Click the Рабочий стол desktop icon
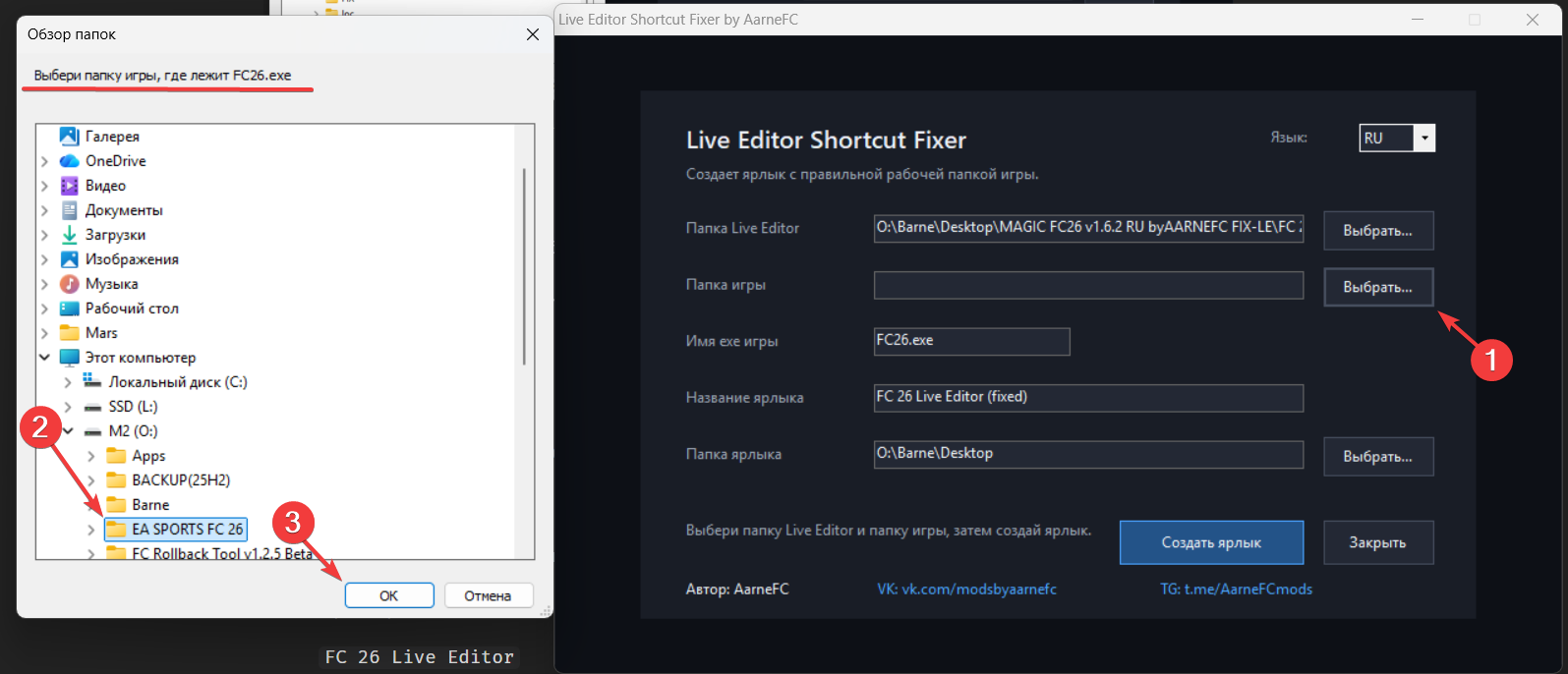Image resolution: width=1568 pixels, height=674 pixels. pyautogui.click(x=69, y=308)
